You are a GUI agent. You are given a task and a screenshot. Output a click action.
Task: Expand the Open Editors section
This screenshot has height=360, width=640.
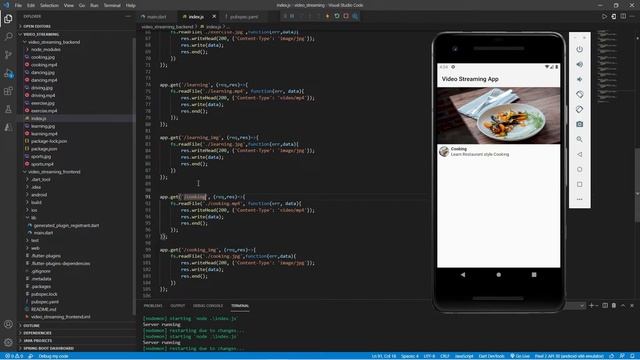tap(37, 26)
